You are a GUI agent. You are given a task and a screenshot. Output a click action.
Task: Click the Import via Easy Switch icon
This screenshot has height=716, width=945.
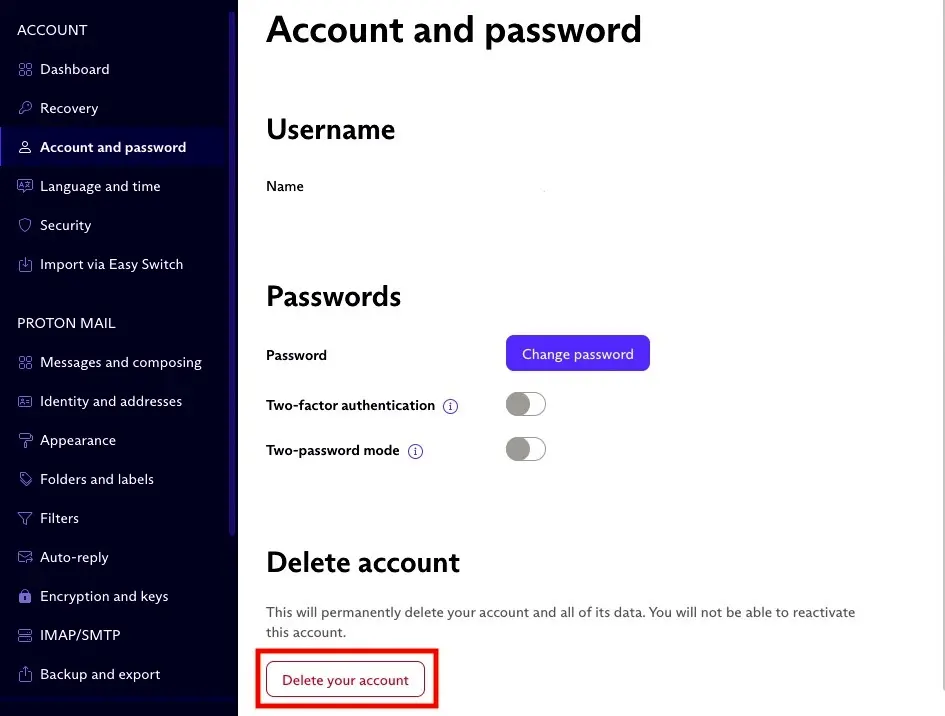pyautogui.click(x=24, y=264)
